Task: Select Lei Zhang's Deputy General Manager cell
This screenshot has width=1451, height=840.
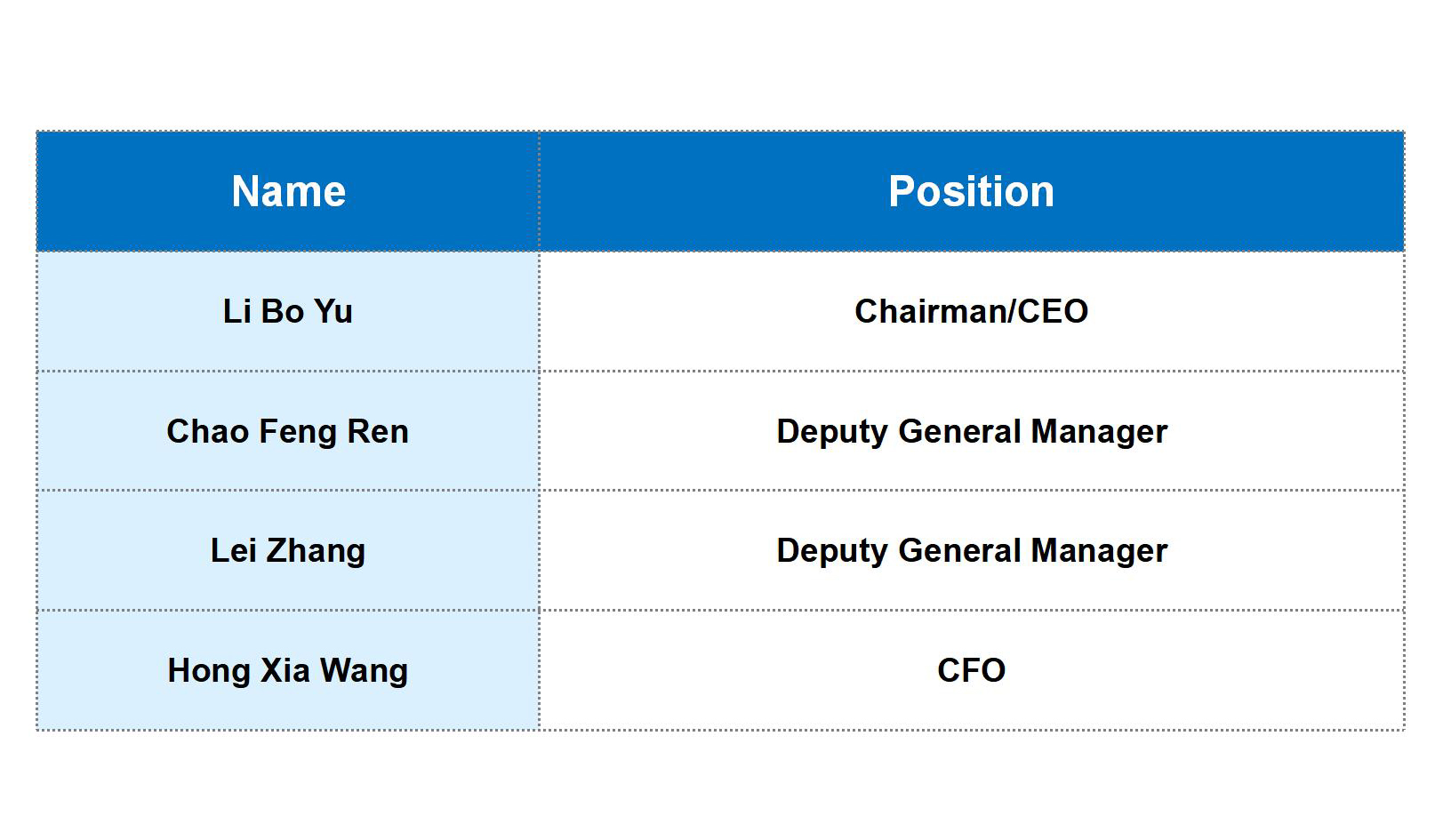Action: click(x=971, y=551)
